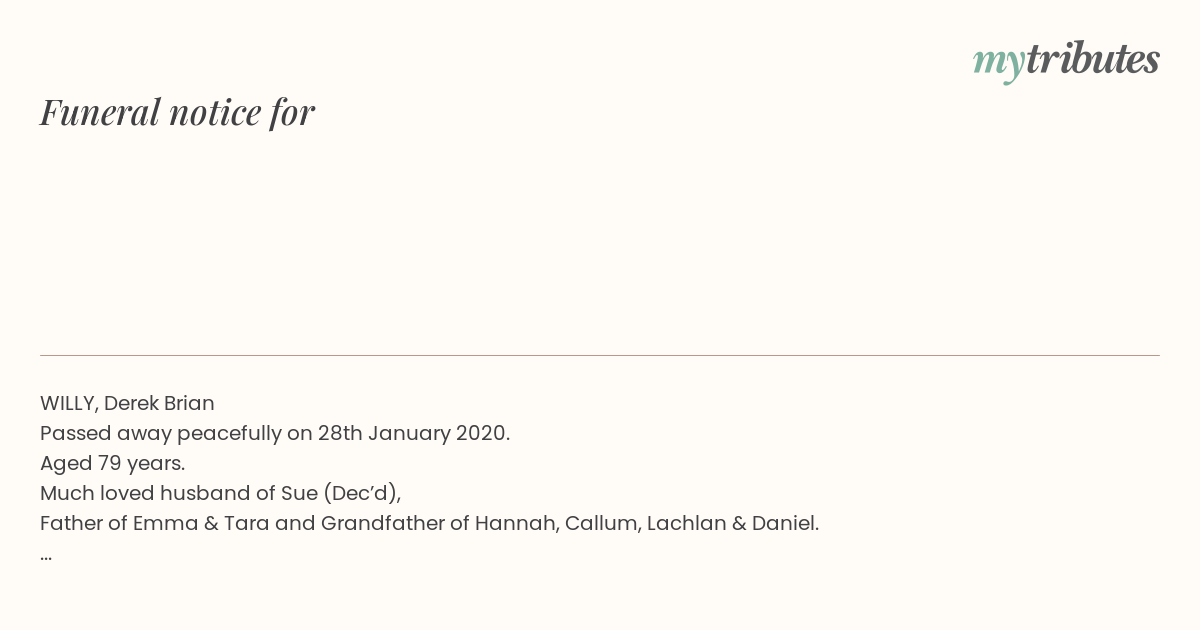Click the "Passed away peacefully" date line

click(275, 433)
